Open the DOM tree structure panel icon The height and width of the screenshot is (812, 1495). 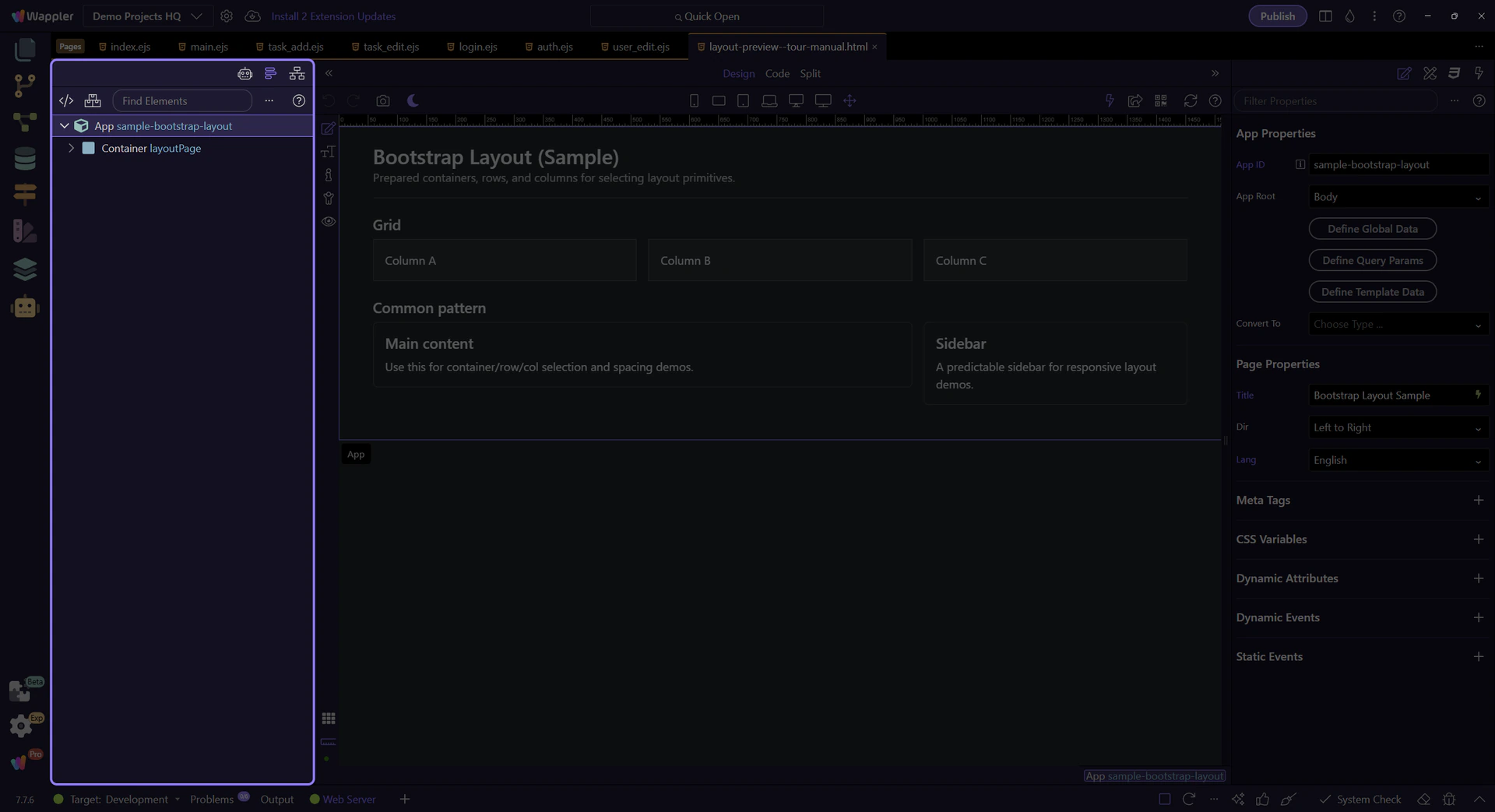tap(297, 74)
